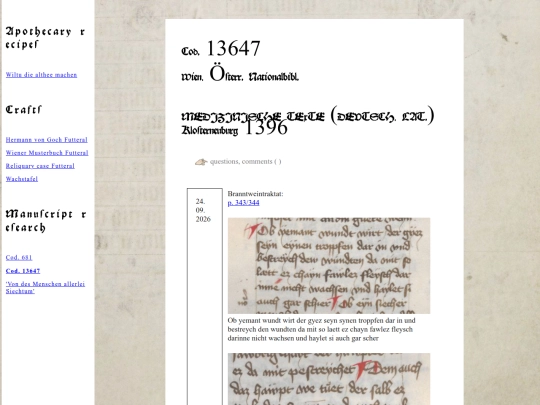The height and width of the screenshot is (405, 540).
Task: Open Reliquary case Futteral link
Action: 40,166
